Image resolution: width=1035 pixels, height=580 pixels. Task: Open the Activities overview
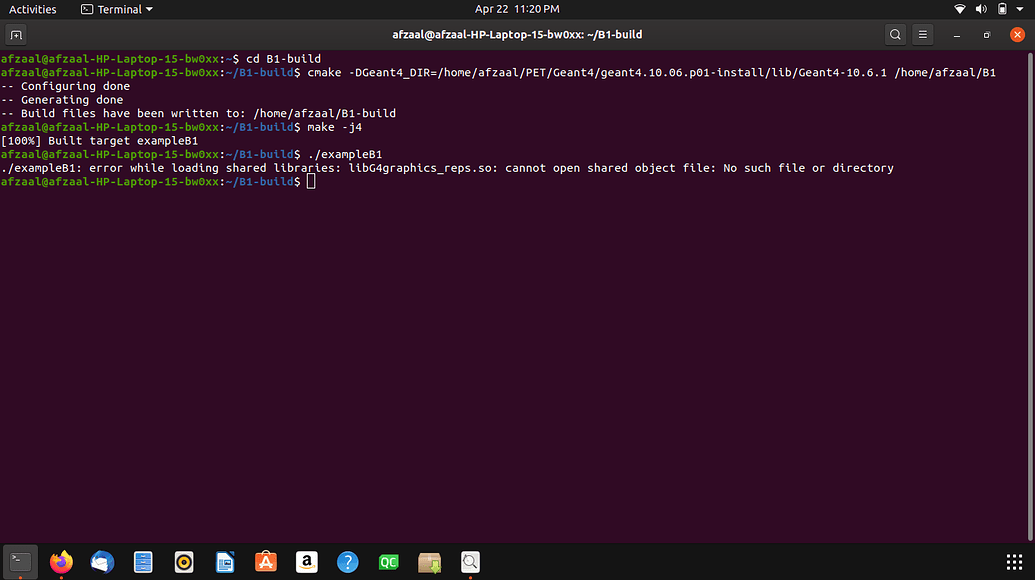33,9
